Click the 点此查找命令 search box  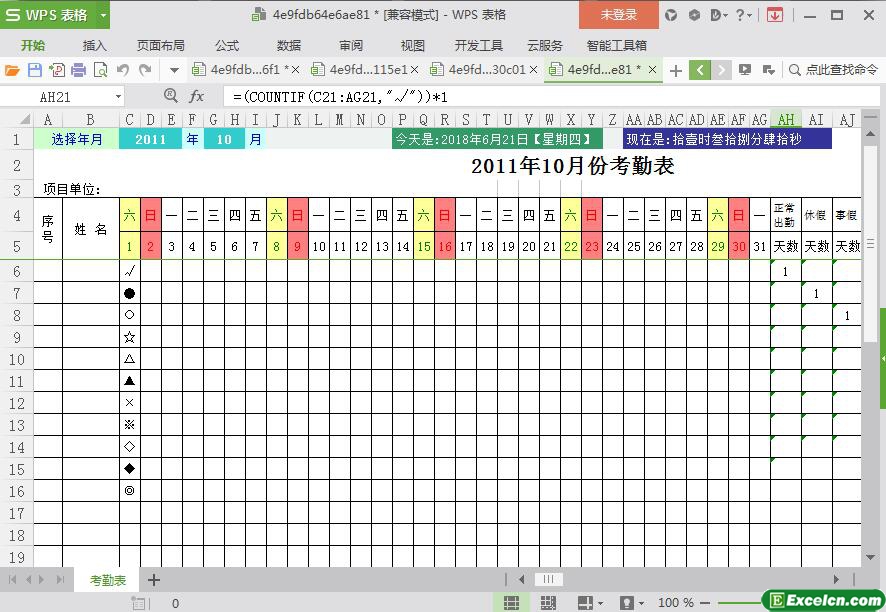click(x=834, y=70)
